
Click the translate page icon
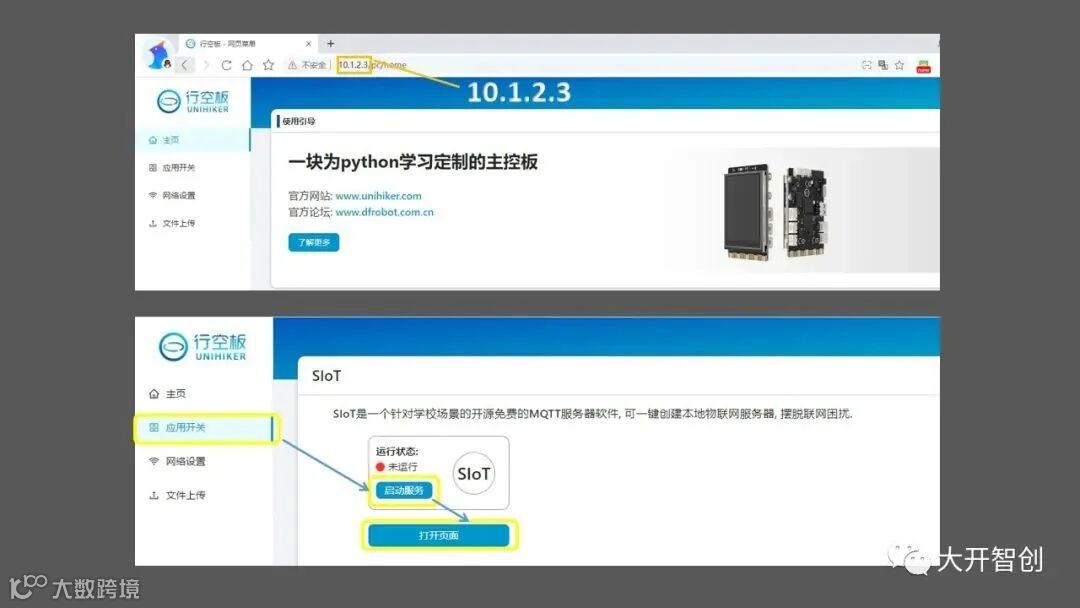coord(883,65)
